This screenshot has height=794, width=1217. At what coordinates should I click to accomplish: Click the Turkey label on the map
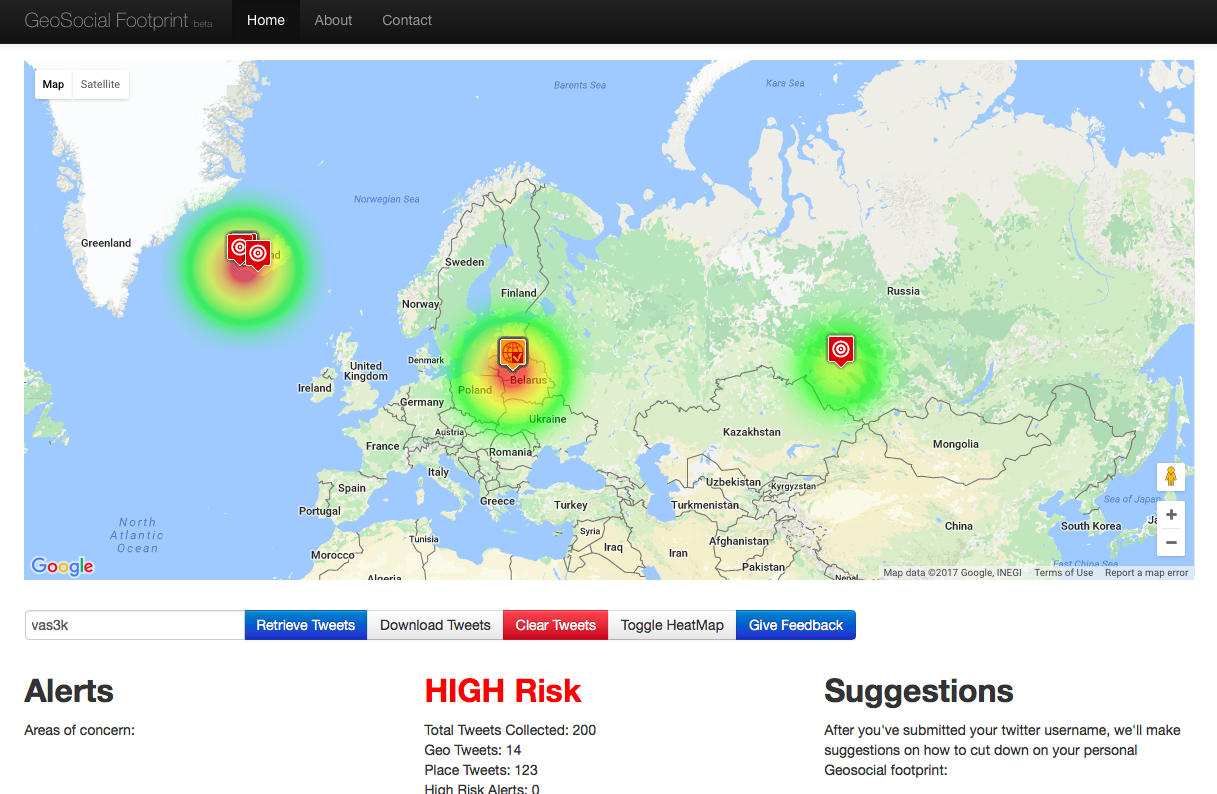click(x=571, y=505)
